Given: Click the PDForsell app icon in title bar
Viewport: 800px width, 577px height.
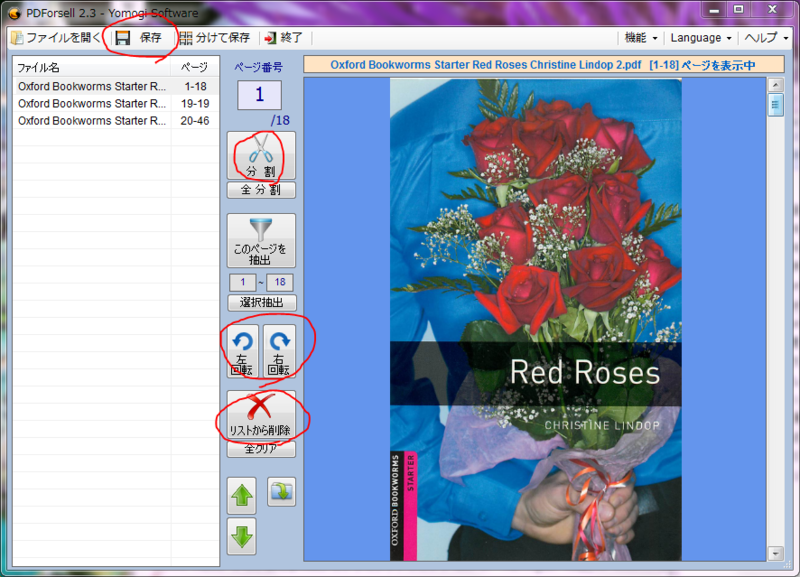Looking at the screenshot, I should coord(14,13).
